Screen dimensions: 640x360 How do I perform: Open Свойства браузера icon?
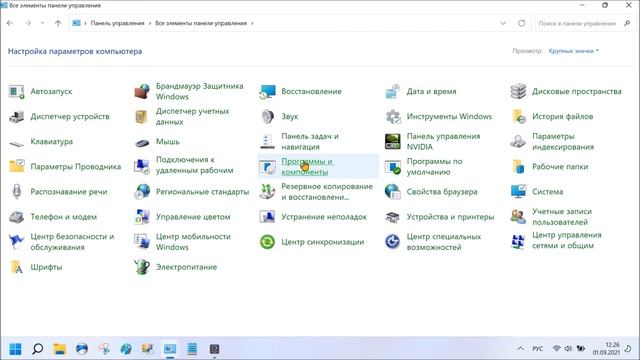393,191
